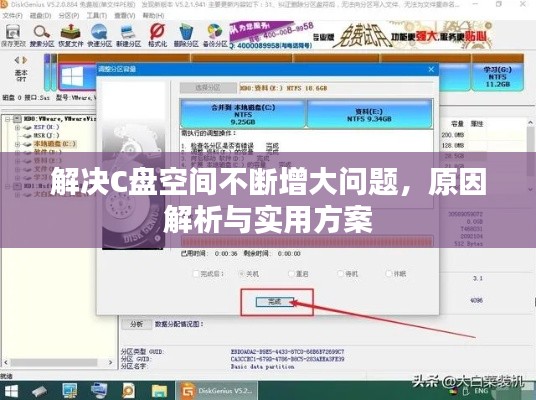Open the 工具(T) menu
Screen dimensions: 536x400
(97, 16)
